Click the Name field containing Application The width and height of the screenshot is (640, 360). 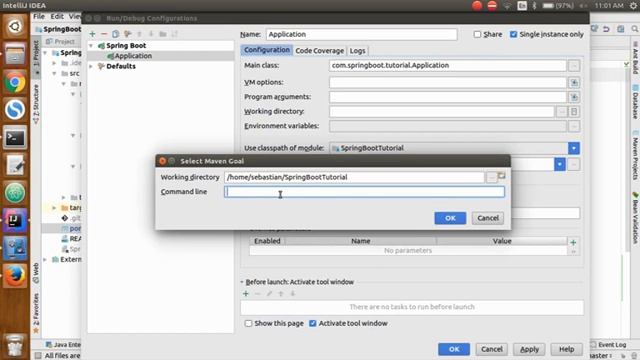coord(362,34)
